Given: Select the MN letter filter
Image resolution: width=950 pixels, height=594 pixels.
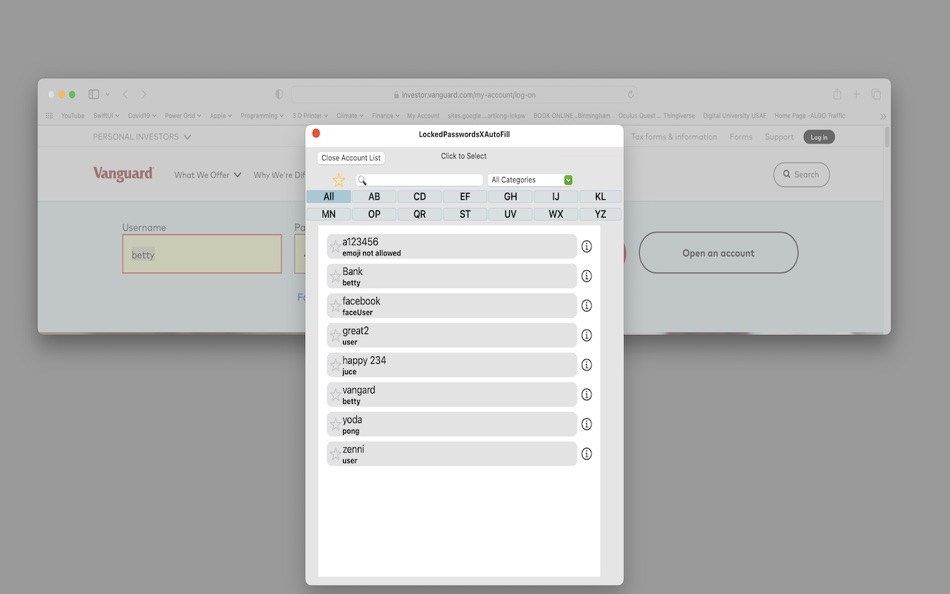Looking at the screenshot, I should click(328, 214).
